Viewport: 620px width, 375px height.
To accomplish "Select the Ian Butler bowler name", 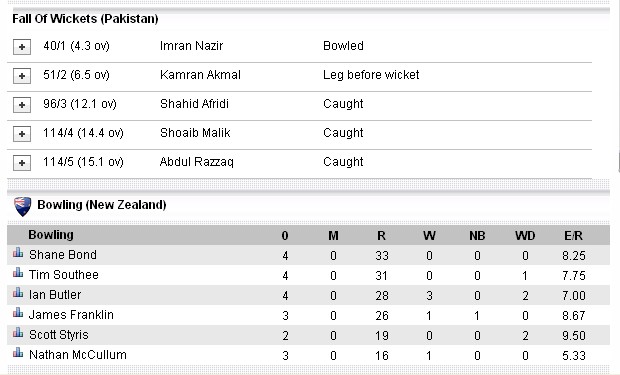I will [x=55, y=295].
